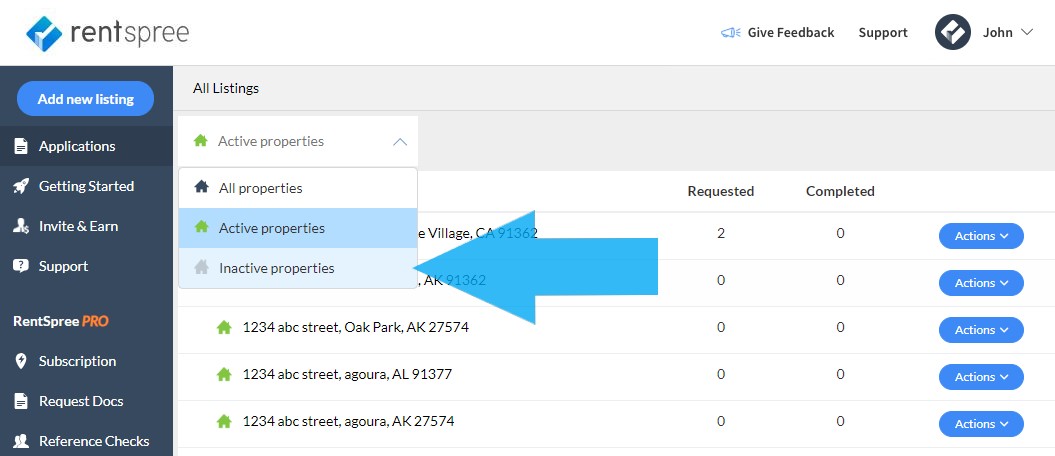
Task: Click the green house icon beside agoura AK 27574
Action: click(224, 422)
